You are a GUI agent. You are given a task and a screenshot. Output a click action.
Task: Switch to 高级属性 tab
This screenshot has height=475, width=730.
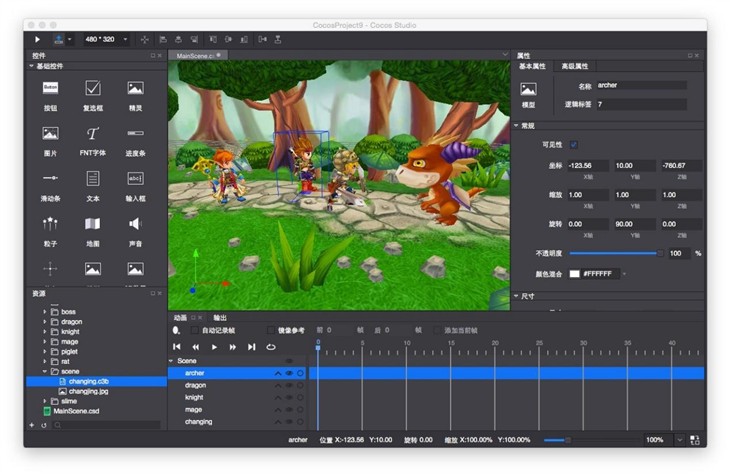point(575,66)
